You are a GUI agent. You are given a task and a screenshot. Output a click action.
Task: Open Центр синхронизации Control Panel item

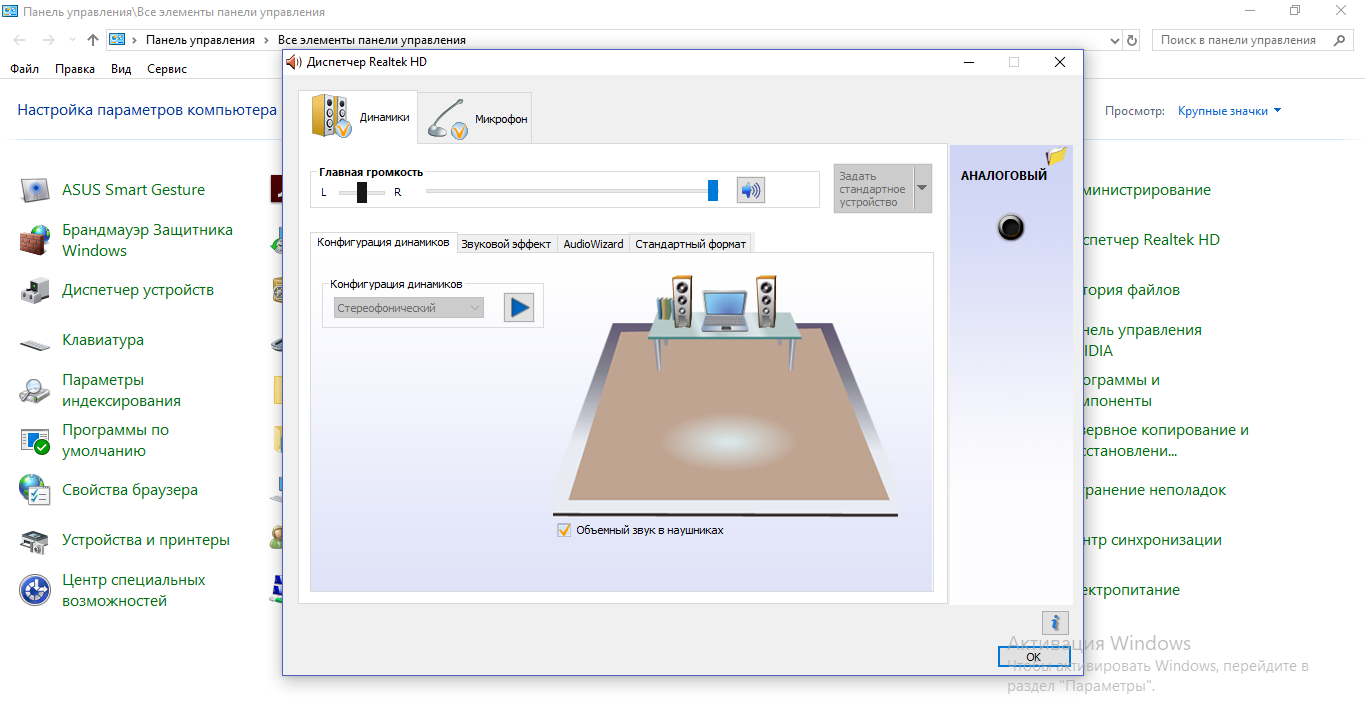(1150, 540)
